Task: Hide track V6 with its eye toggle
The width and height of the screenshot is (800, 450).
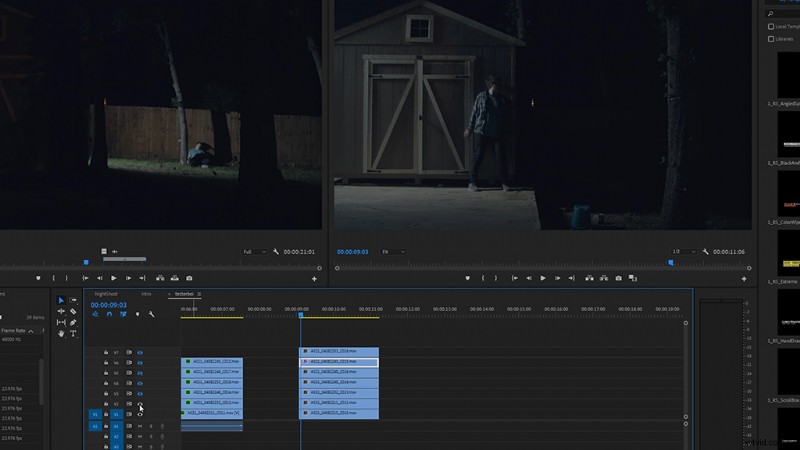Action: (140, 363)
